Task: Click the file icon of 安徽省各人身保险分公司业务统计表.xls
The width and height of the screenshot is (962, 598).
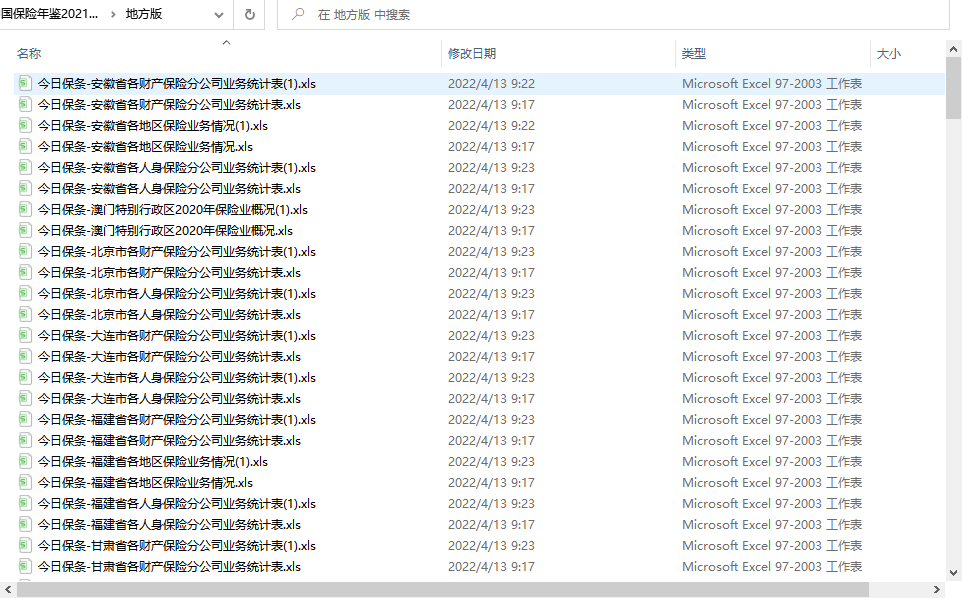Action: pos(25,188)
